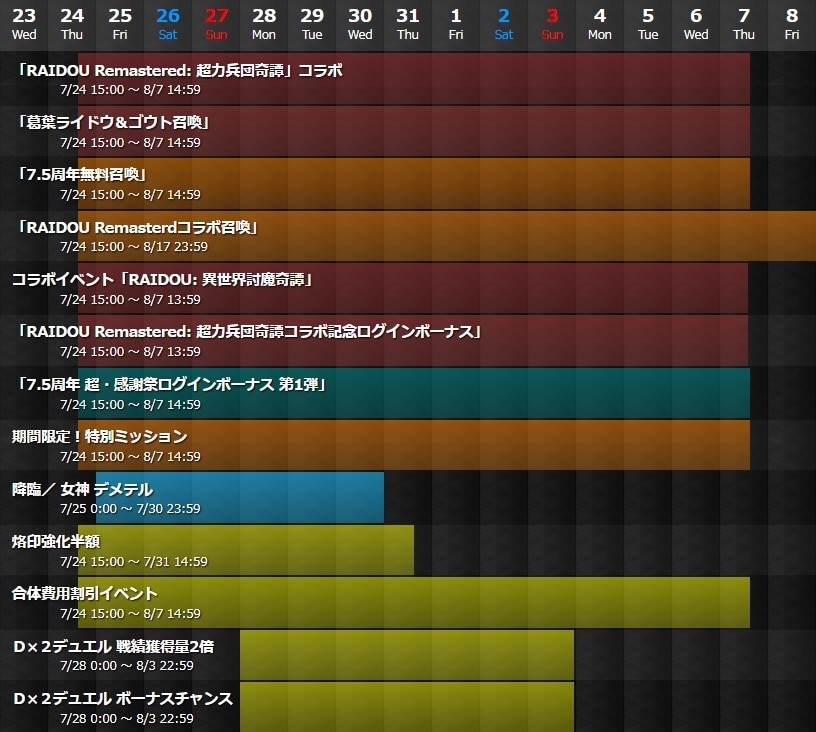
Task: Open the 「葛葉ライドウ&ゴウト召喚」 event title
Action: pos(113,122)
